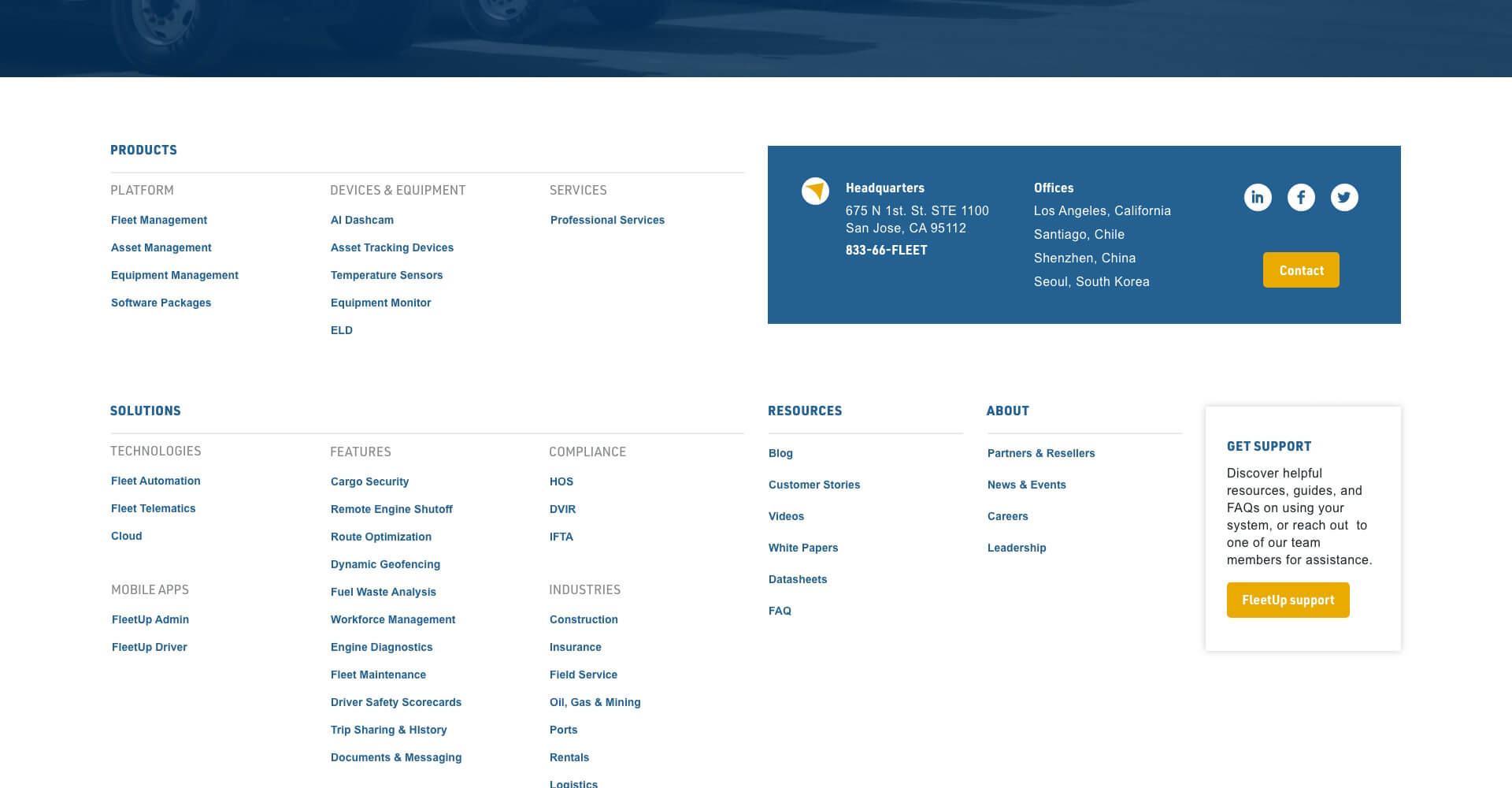Open Careers page link

(x=1008, y=516)
